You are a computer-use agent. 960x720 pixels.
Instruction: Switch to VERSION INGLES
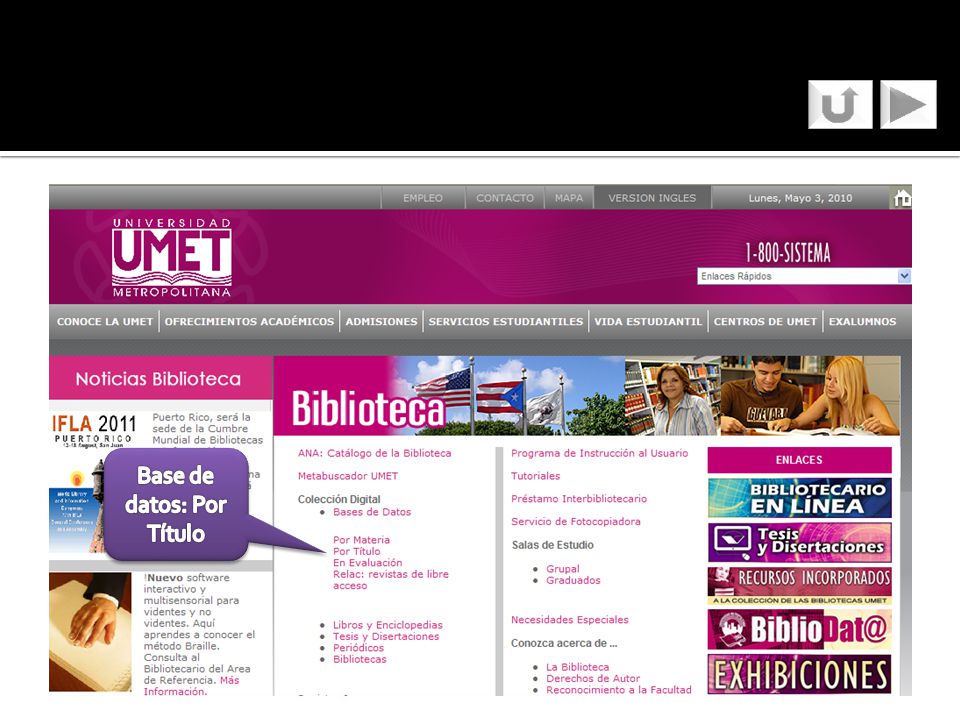click(652, 198)
